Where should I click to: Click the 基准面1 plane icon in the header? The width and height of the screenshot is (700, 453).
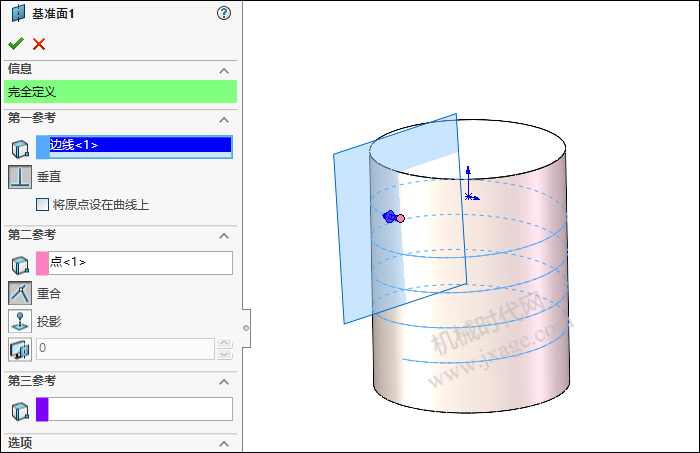click(18, 13)
